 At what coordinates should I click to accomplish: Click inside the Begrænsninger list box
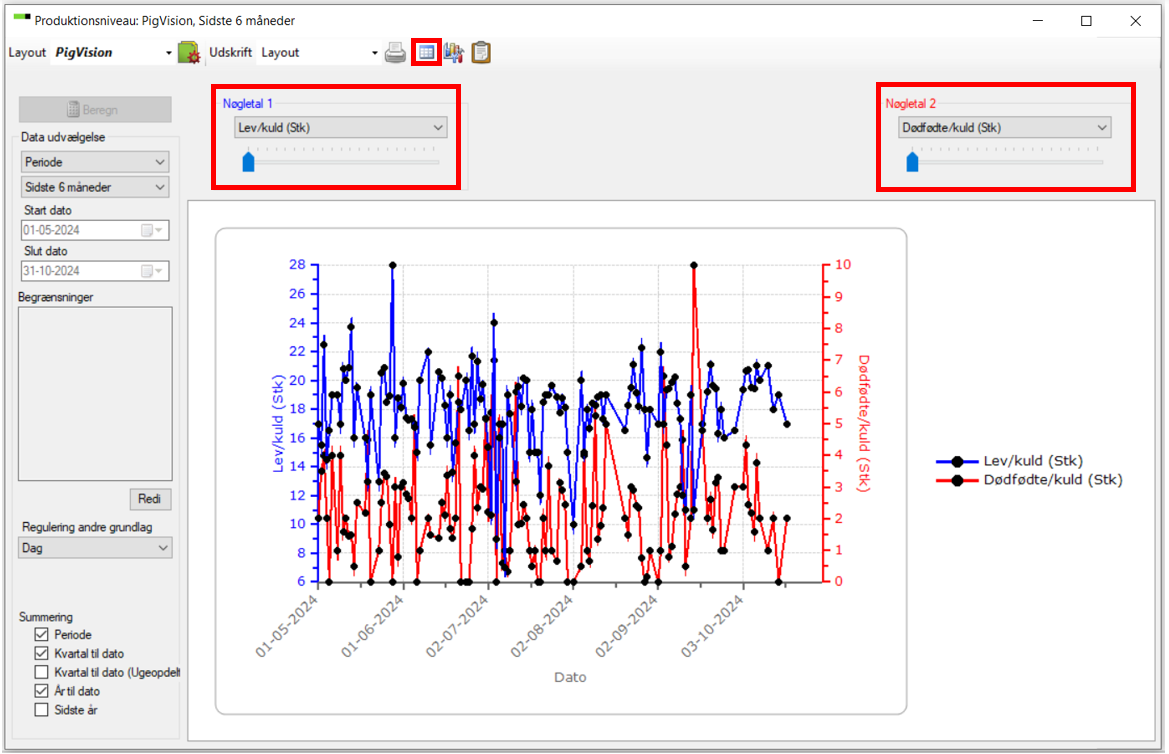pos(95,394)
